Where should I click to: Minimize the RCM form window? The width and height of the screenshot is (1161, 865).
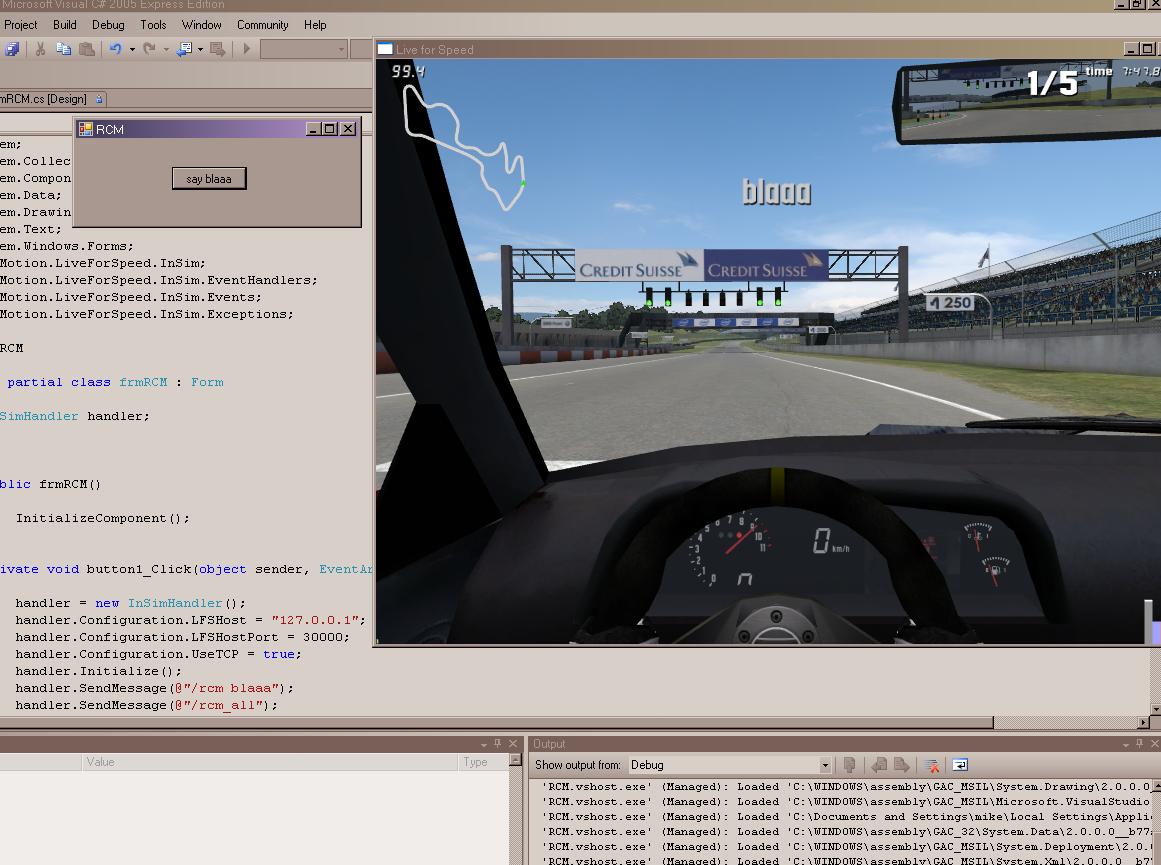pos(314,129)
